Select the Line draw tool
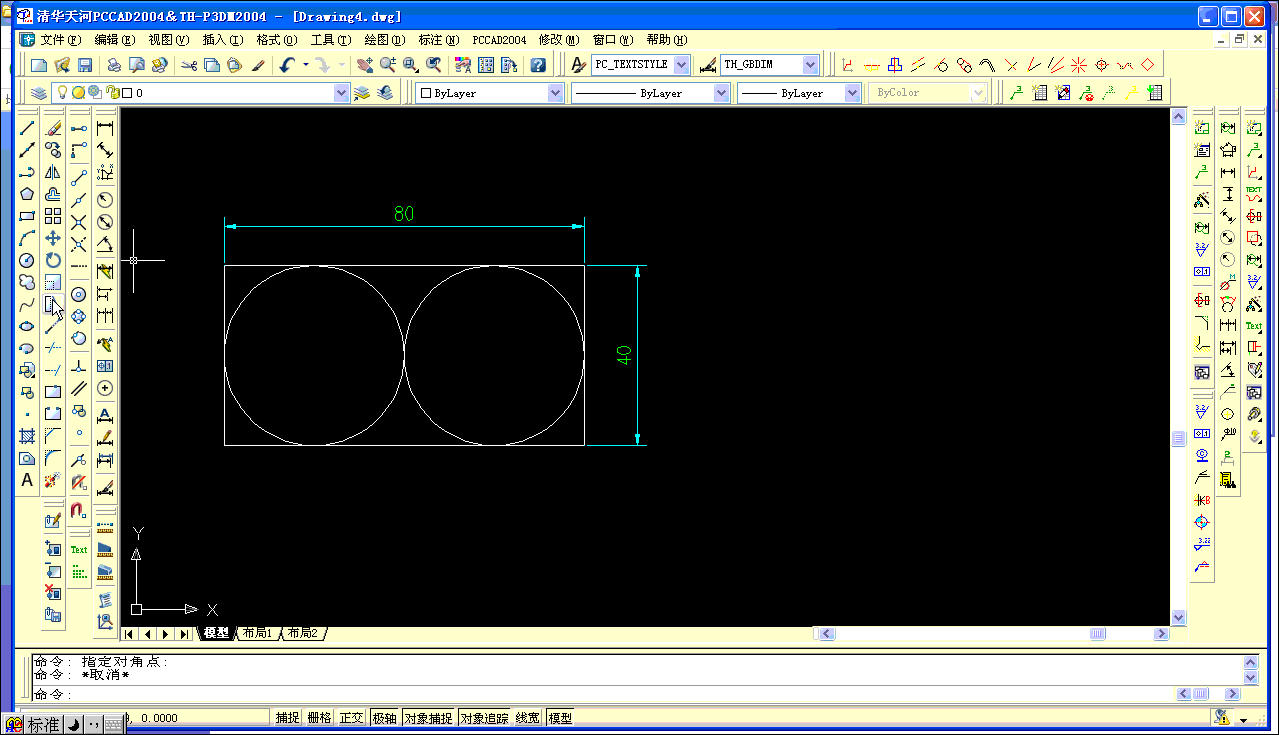Screen dimensions: 1279x735 tap(27, 128)
